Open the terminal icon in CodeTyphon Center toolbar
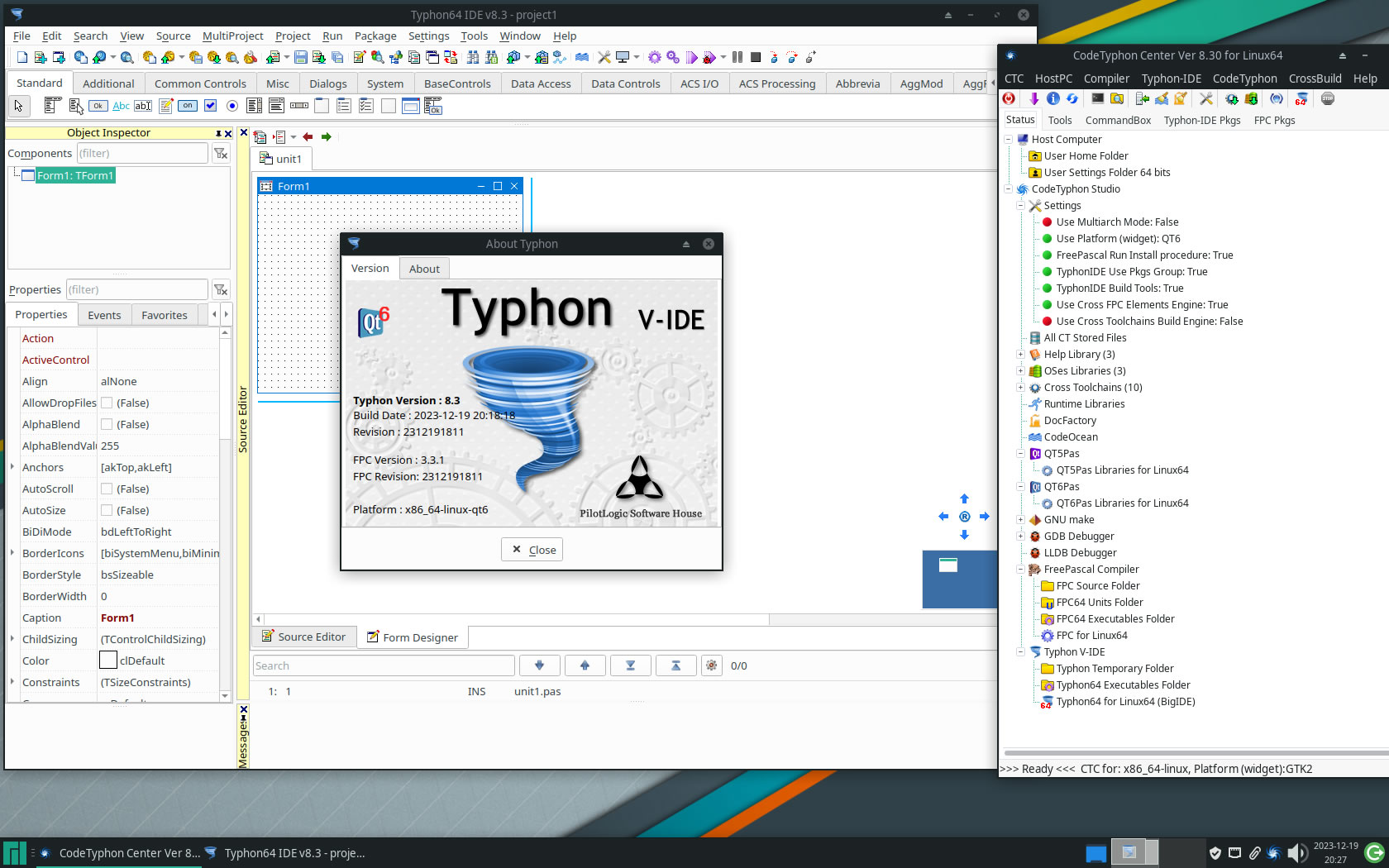 [1097, 98]
